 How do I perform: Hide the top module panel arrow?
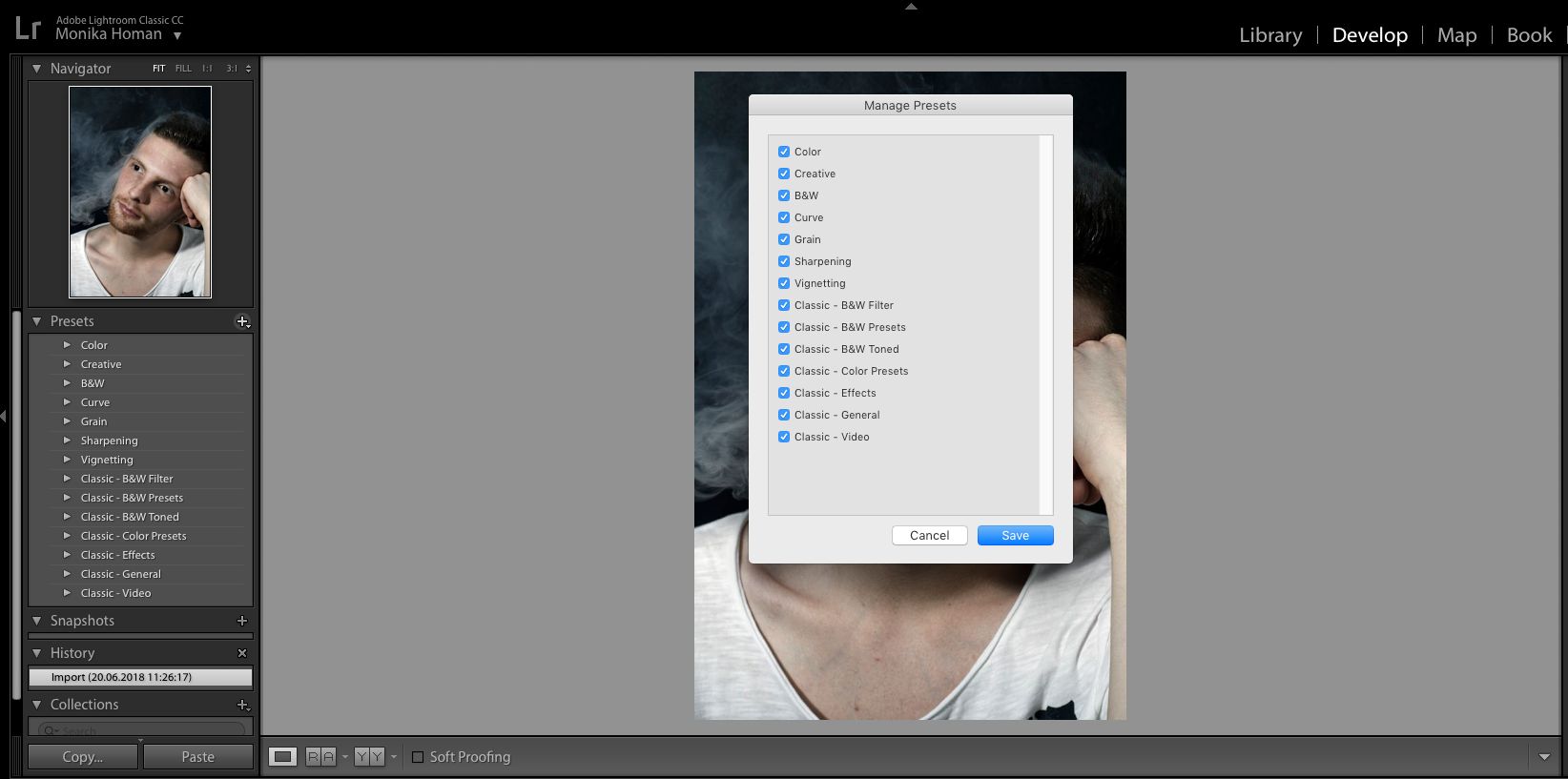coord(911,6)
